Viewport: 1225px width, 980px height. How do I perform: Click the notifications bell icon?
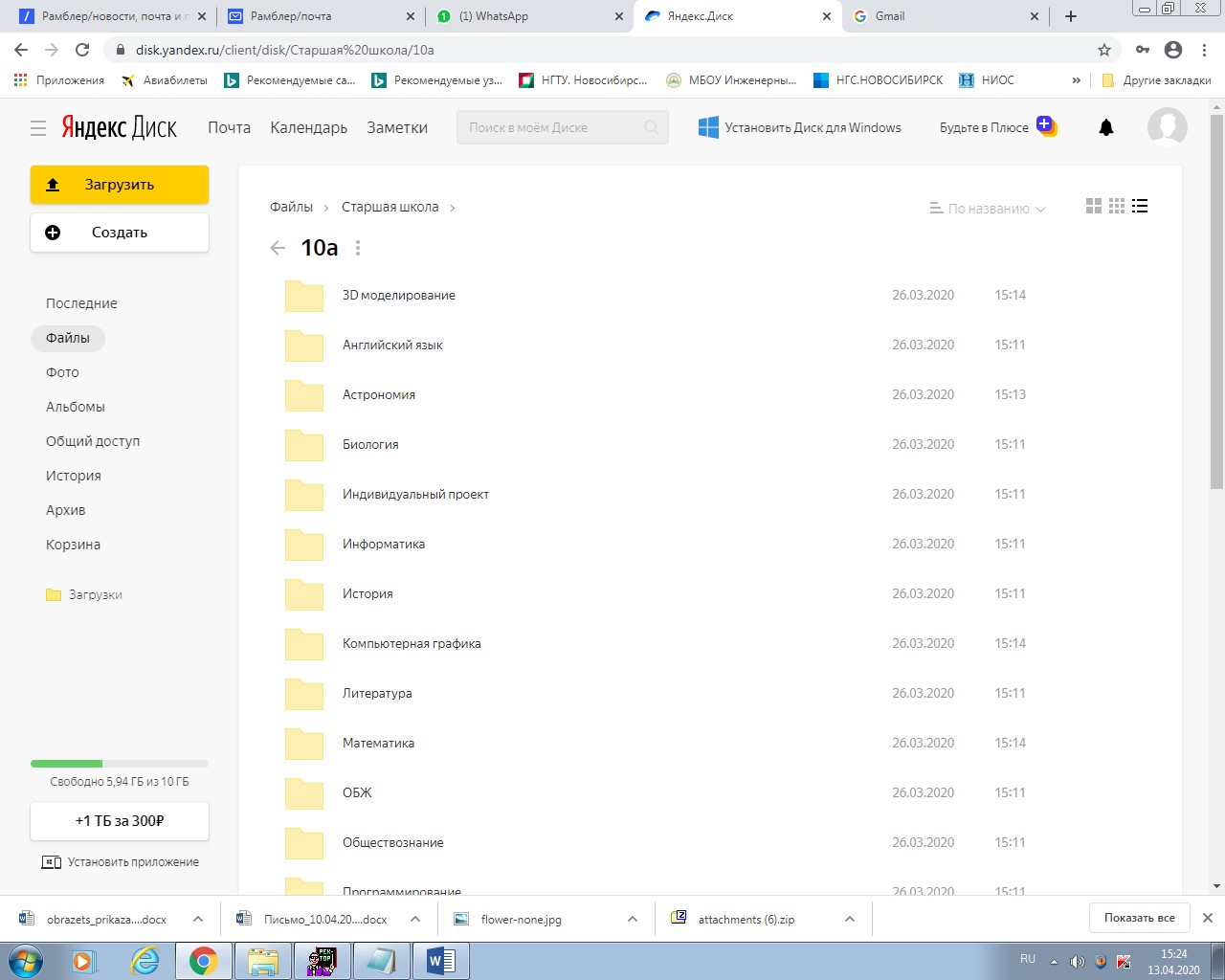tap(1106, 127)
